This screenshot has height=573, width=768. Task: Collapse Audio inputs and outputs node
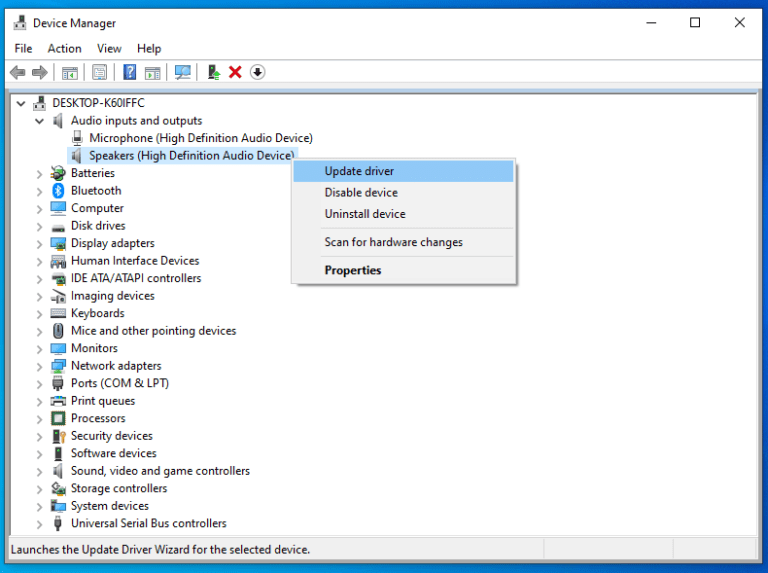(40, 121)
